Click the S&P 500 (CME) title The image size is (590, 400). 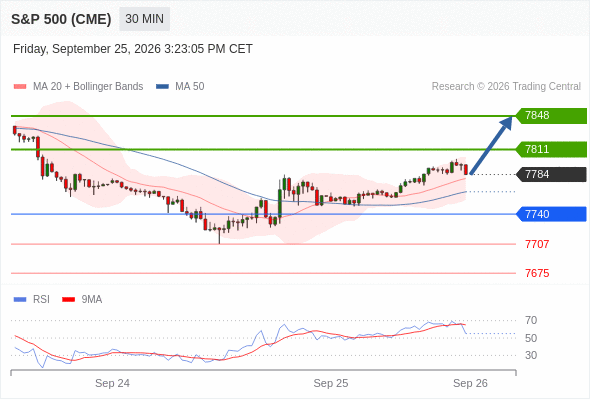61,19
